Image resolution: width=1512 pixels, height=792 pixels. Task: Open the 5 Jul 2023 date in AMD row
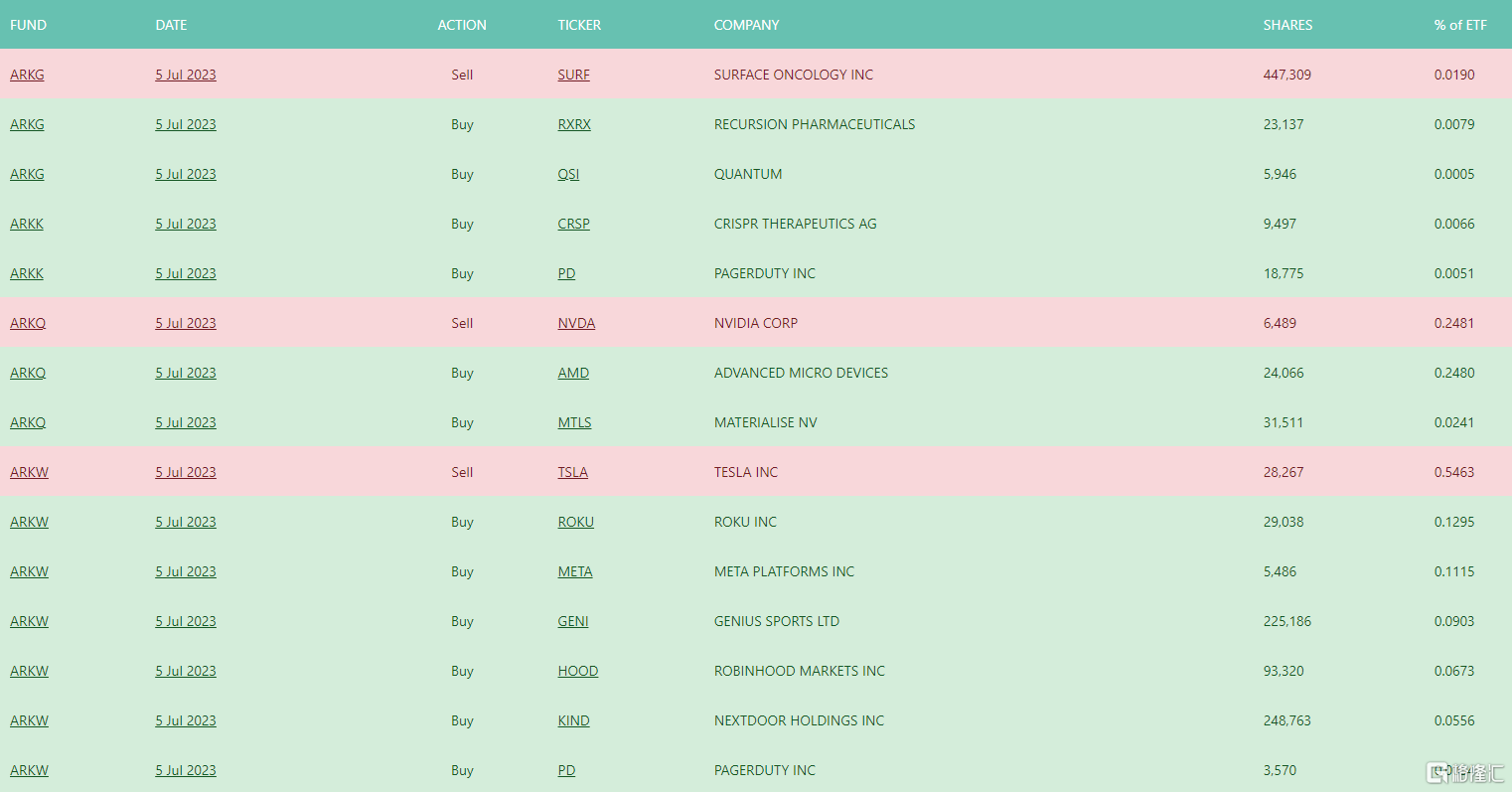coord(186,373)
